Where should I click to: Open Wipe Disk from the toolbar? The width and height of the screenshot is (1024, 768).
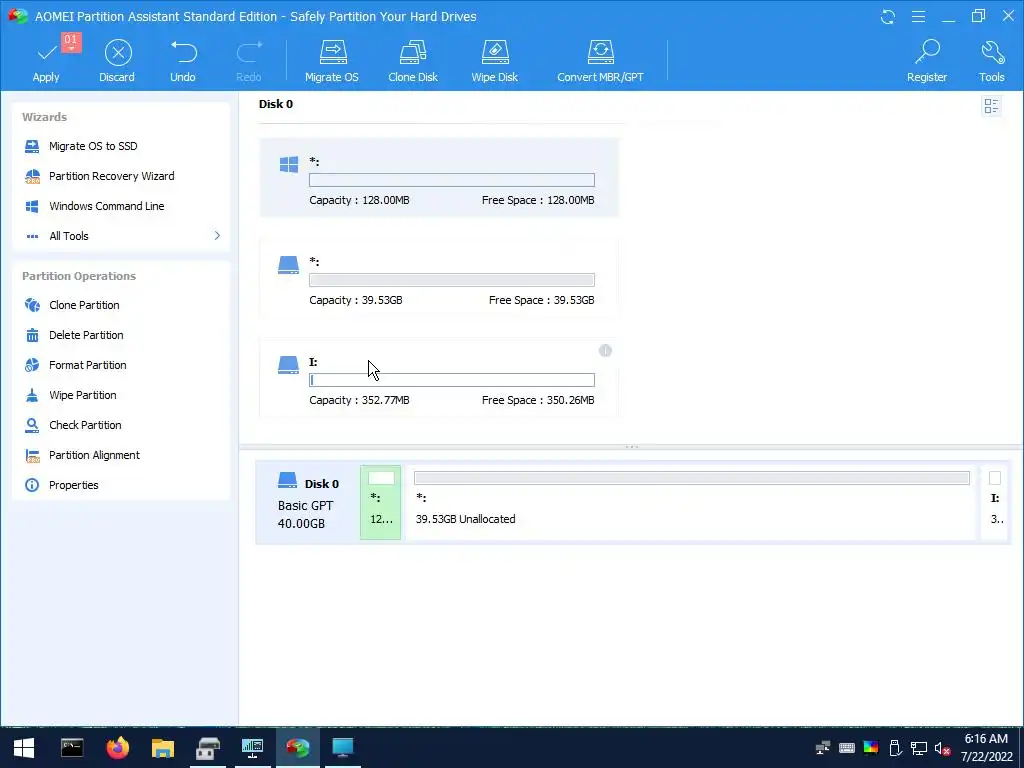pos(494,61)
